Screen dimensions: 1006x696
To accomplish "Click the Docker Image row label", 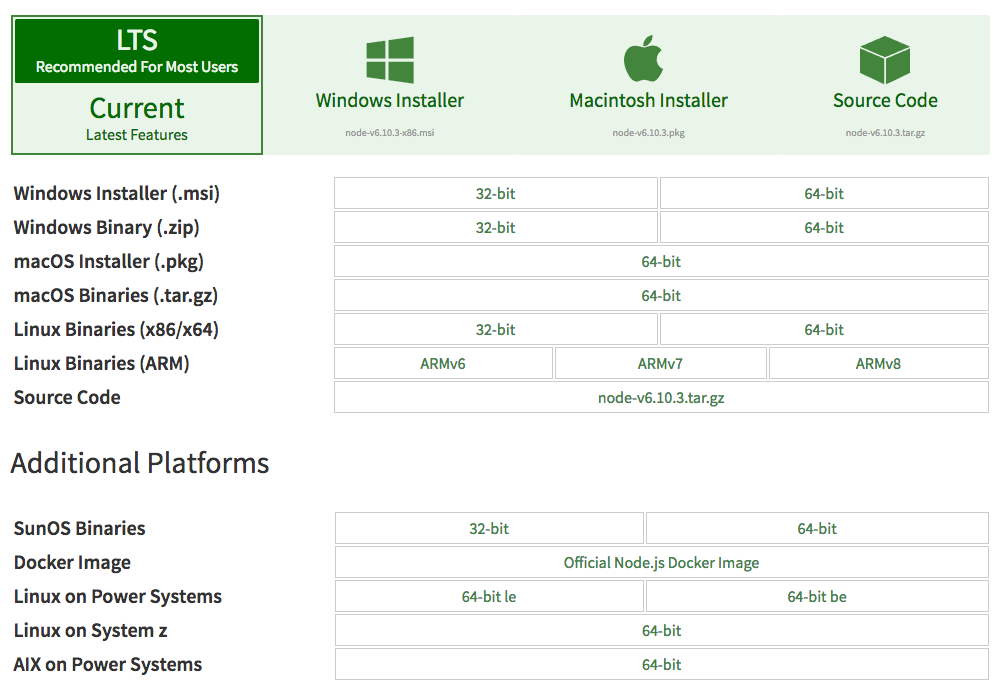I will point(72,562).
